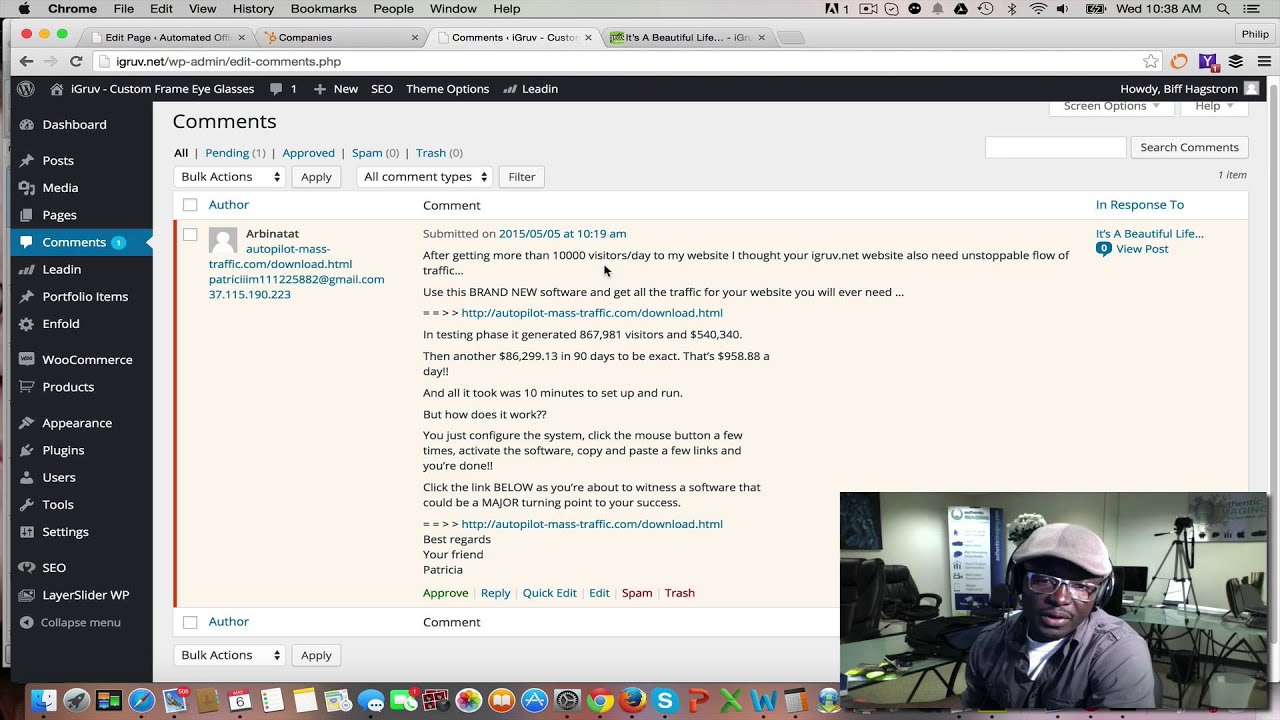1280x720 pixels.
Task: Open the Enfold theme settings
Action: point(60,324)
